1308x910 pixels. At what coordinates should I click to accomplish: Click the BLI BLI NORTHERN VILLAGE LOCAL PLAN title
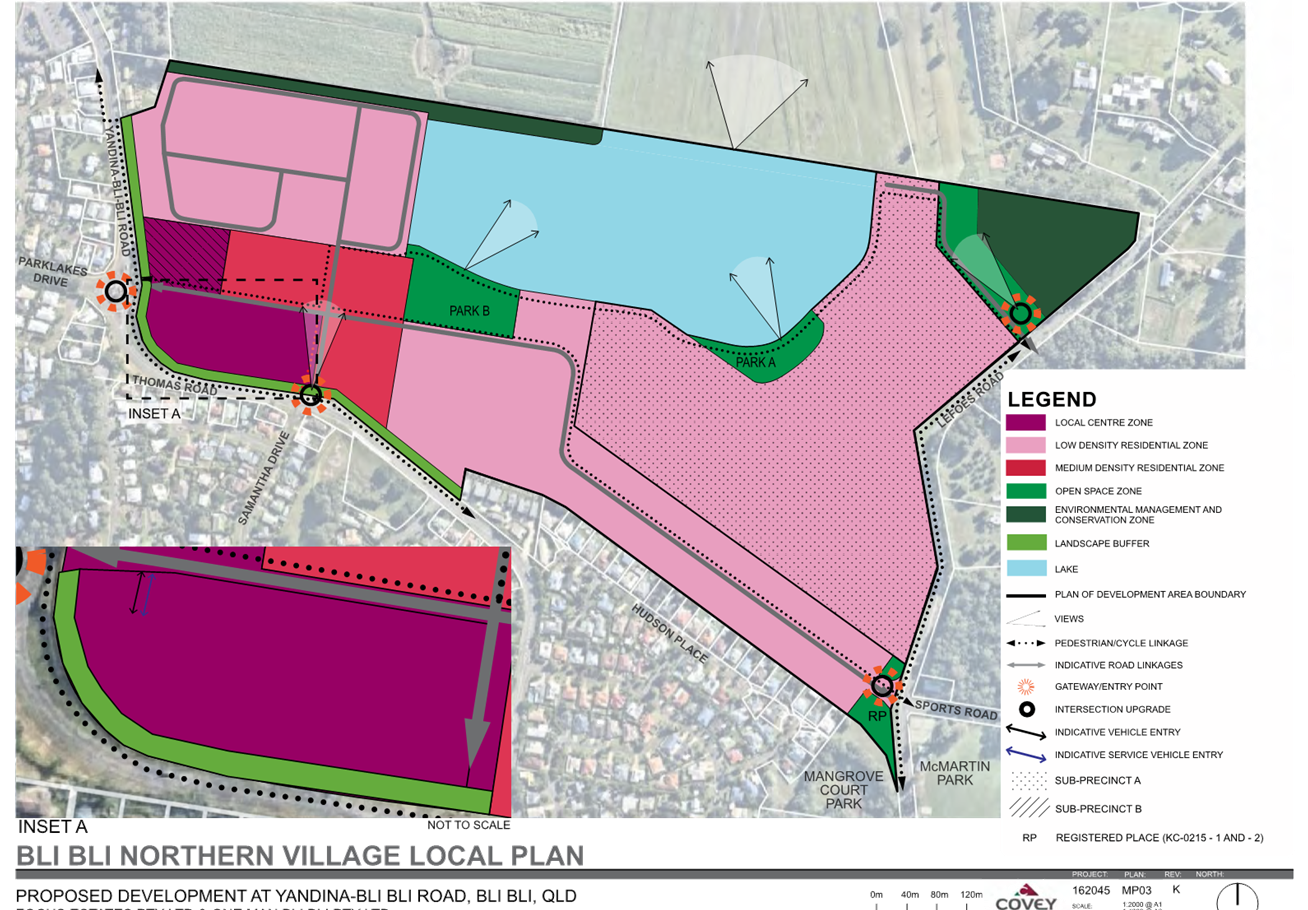click(x=300, y=855)
